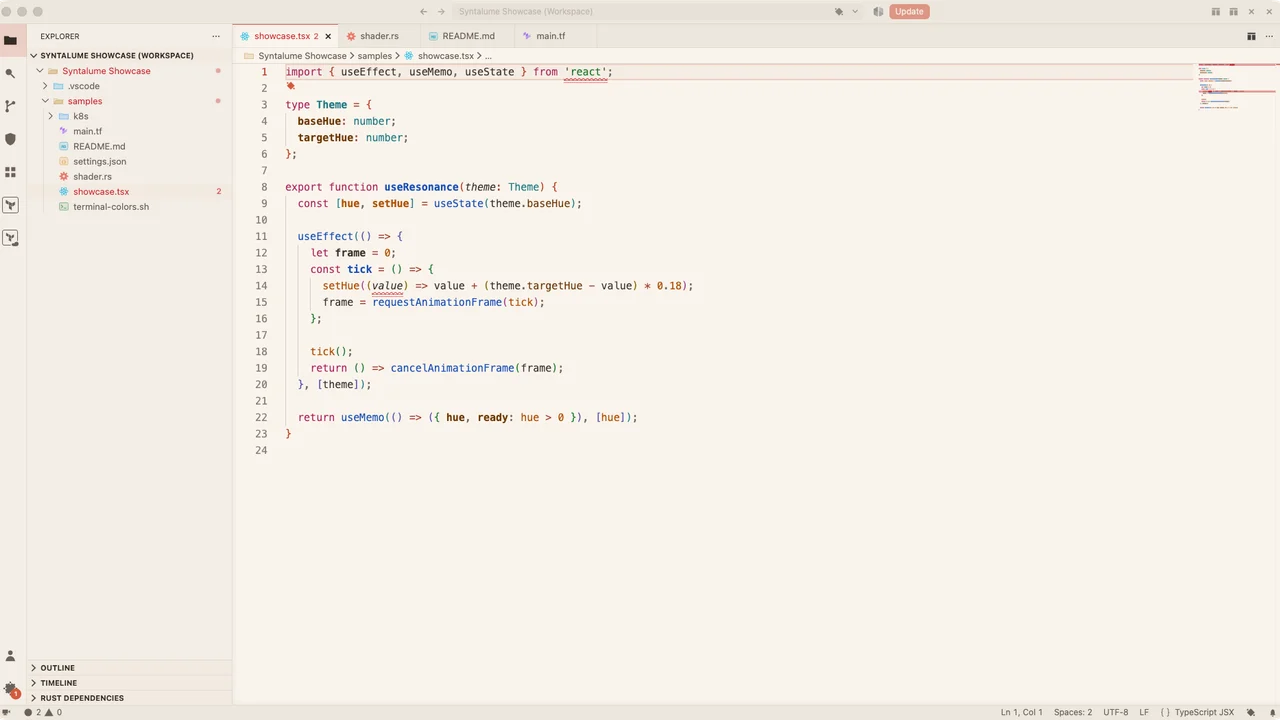This screenshot has height=720, width=1280.
Task: Open the Explorer view in activity bar
Action: tap(10, 40)
